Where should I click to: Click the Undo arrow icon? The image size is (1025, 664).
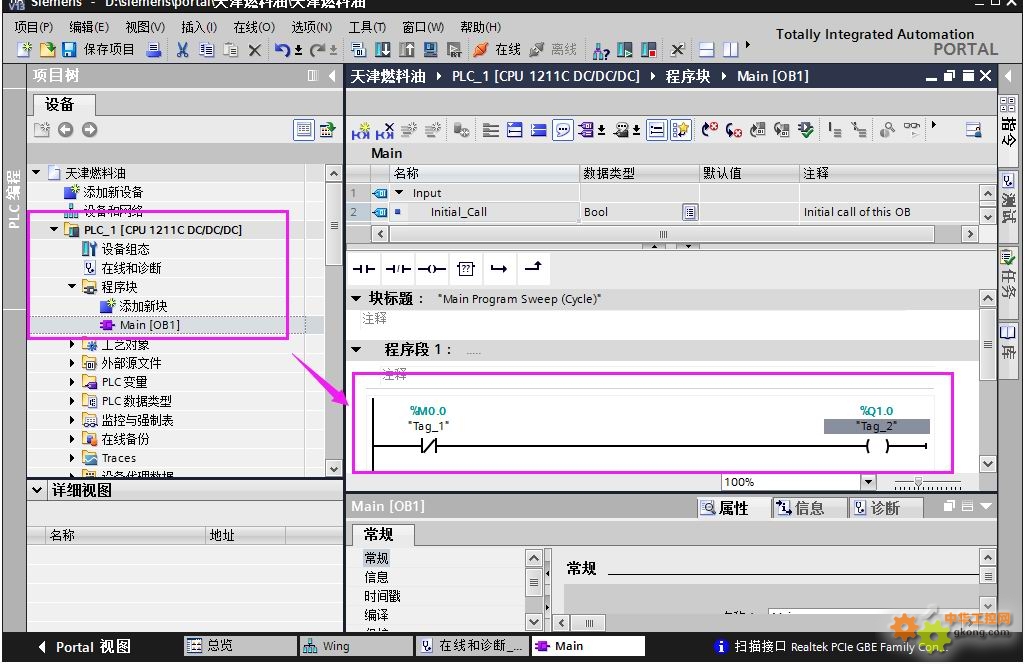282,50
